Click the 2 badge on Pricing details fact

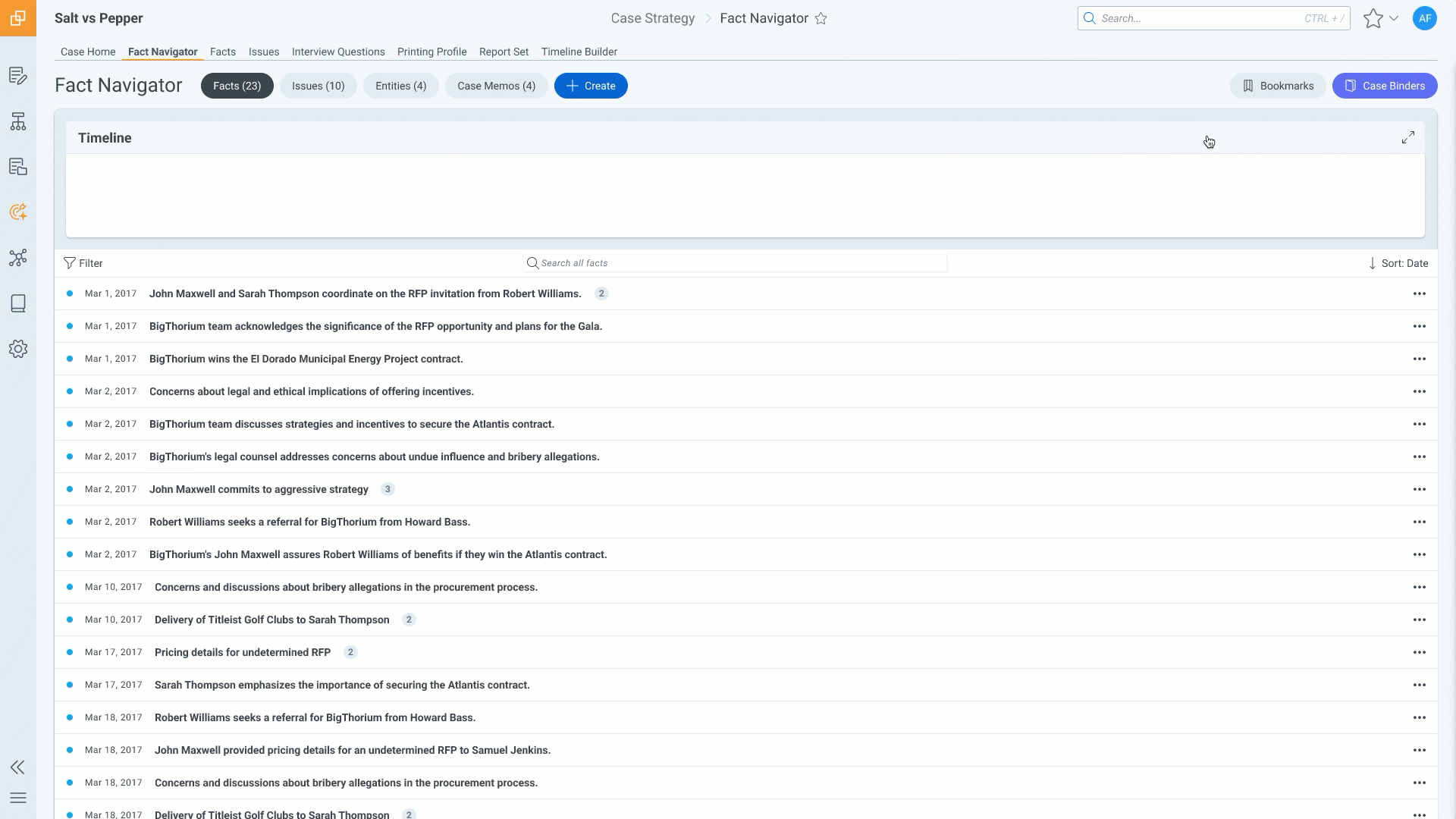click(x=350, y=652)
